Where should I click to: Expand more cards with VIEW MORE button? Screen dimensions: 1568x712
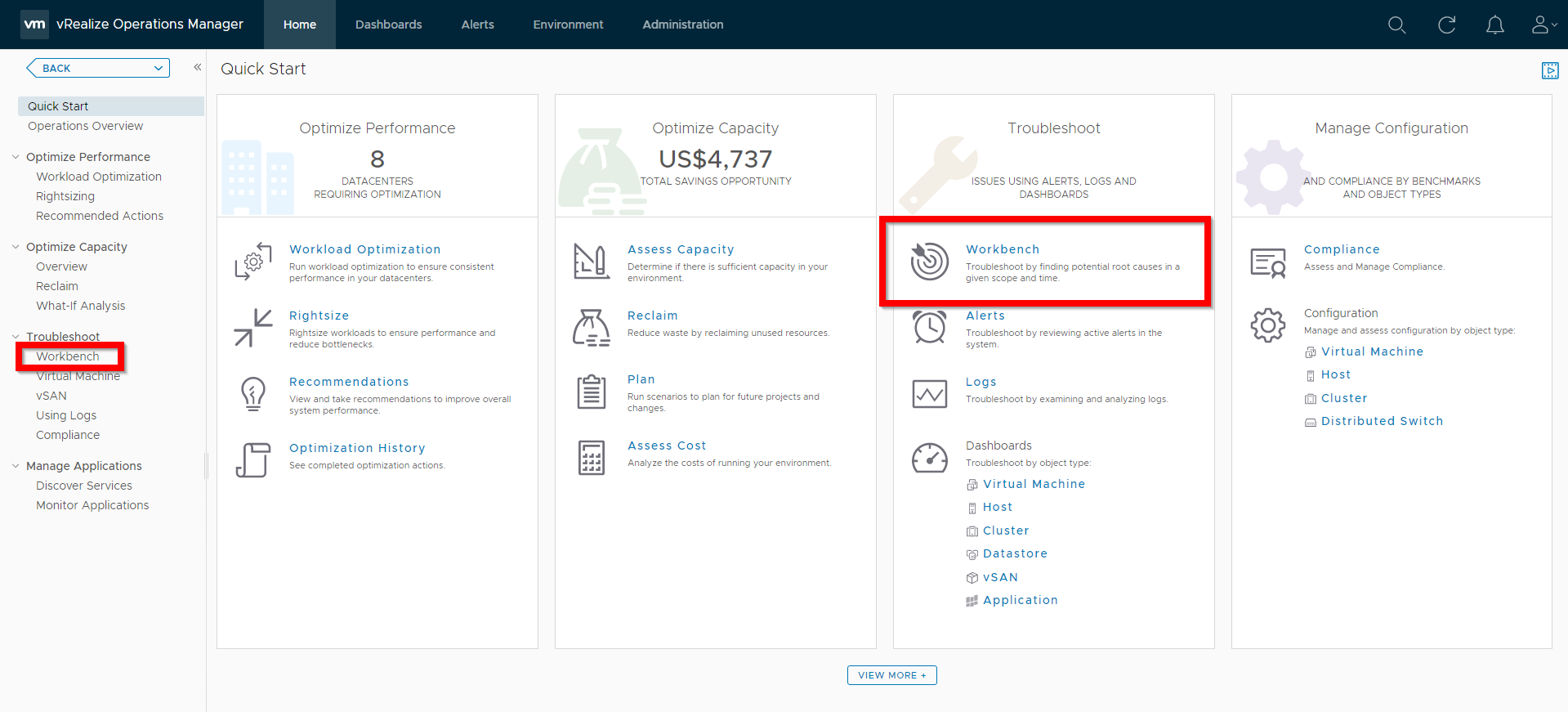coord(891,675)
